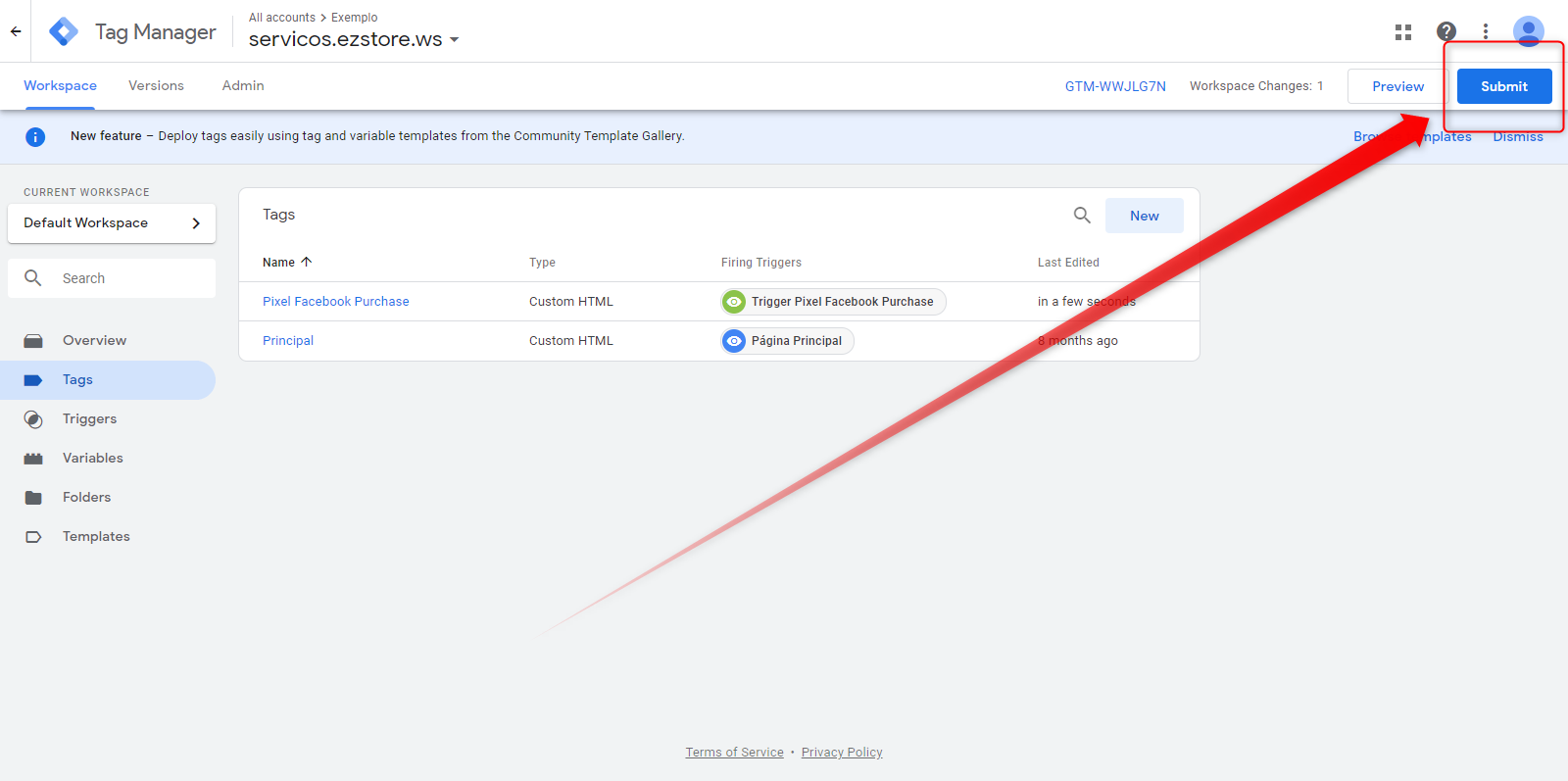Click the info icon beside New feature

(x=35, y=137)
